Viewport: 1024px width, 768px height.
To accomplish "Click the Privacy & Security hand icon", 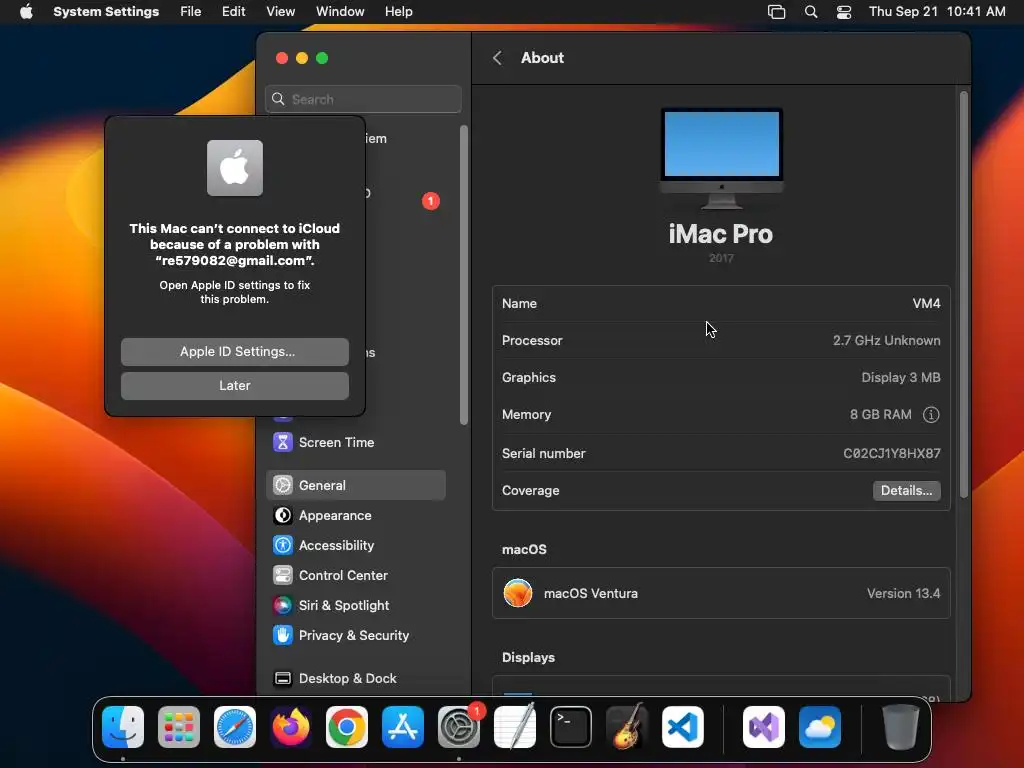I will (x=283, y=635).
